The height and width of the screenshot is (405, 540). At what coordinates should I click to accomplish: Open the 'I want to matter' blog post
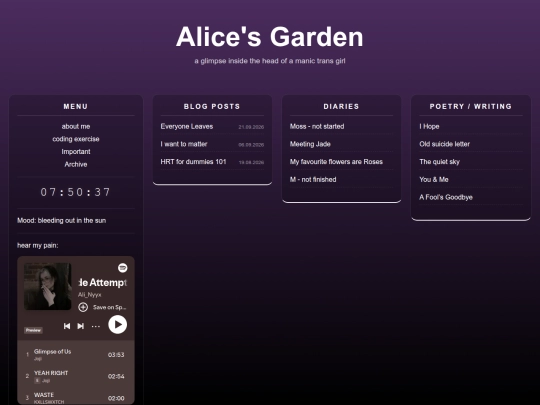tap(184, 144)
